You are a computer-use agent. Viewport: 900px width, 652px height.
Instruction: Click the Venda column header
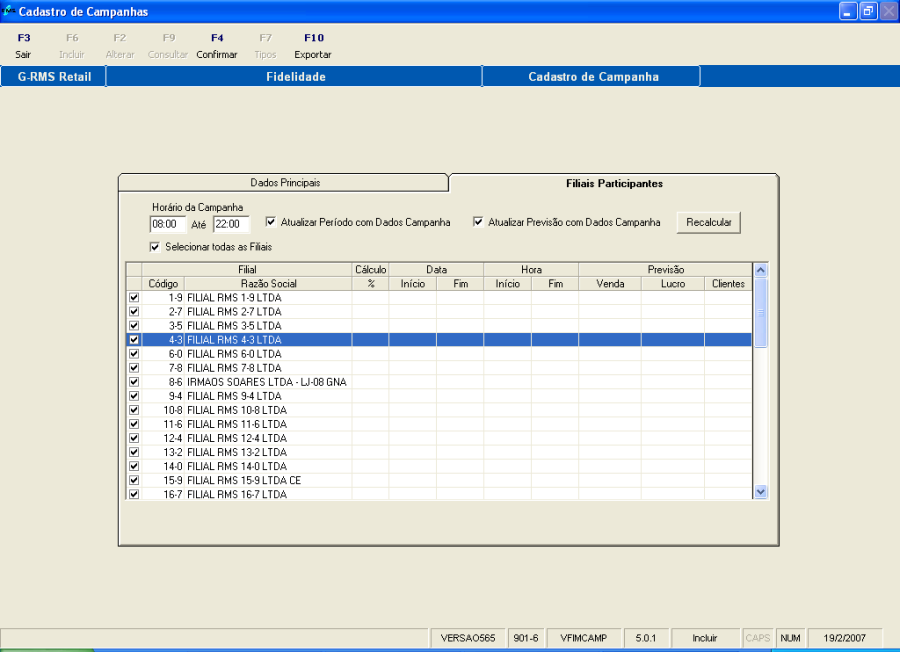610,284
